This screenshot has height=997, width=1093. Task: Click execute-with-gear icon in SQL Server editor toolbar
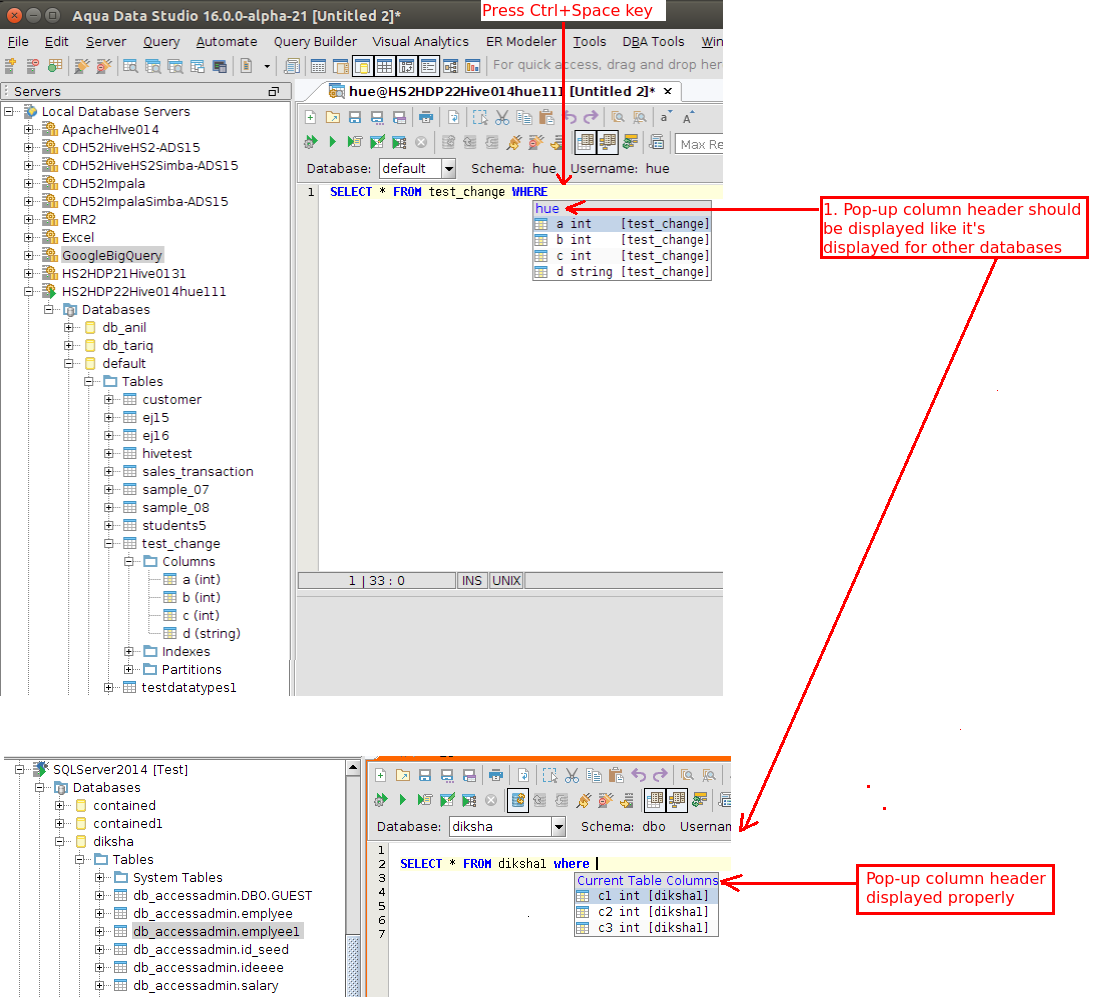tap(381, 800)
